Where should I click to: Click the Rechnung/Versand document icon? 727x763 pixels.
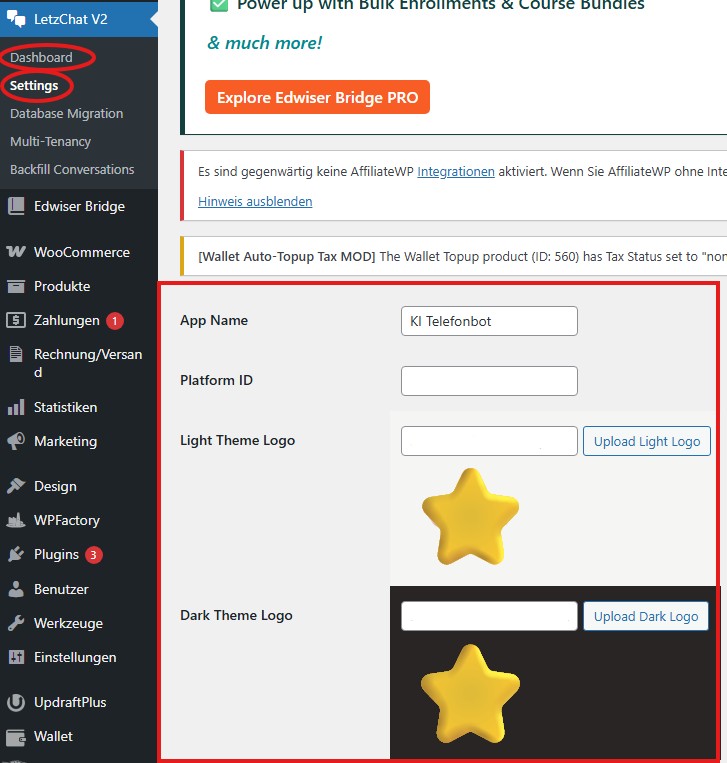point(16,354)
